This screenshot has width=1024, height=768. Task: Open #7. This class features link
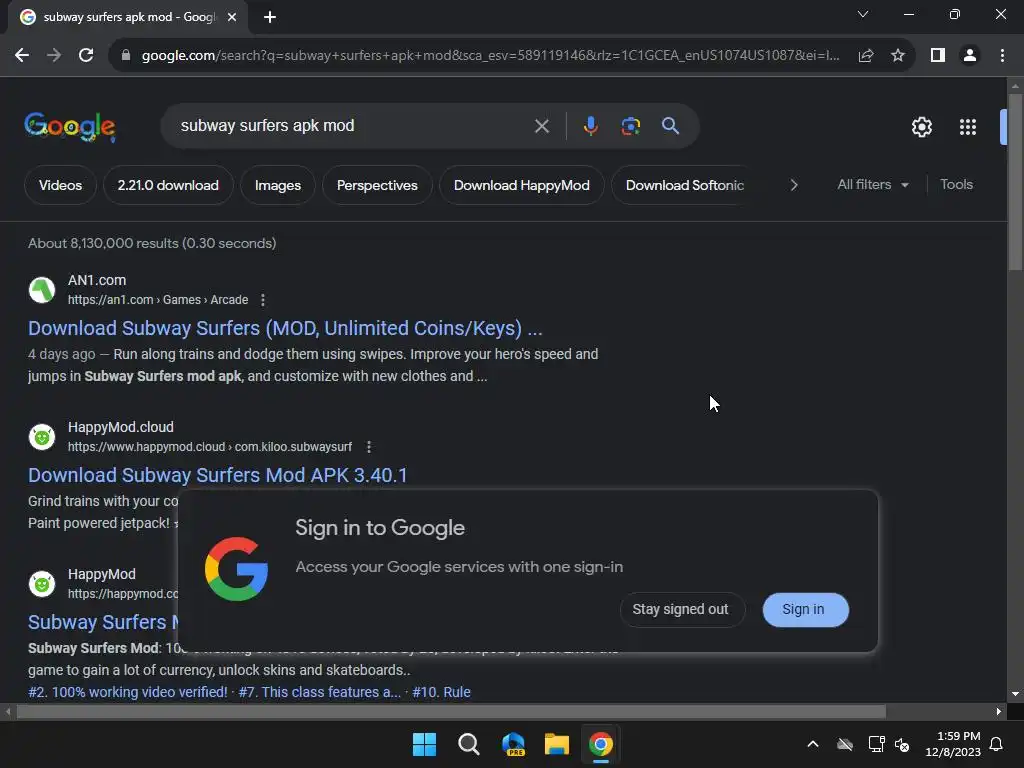319,692
